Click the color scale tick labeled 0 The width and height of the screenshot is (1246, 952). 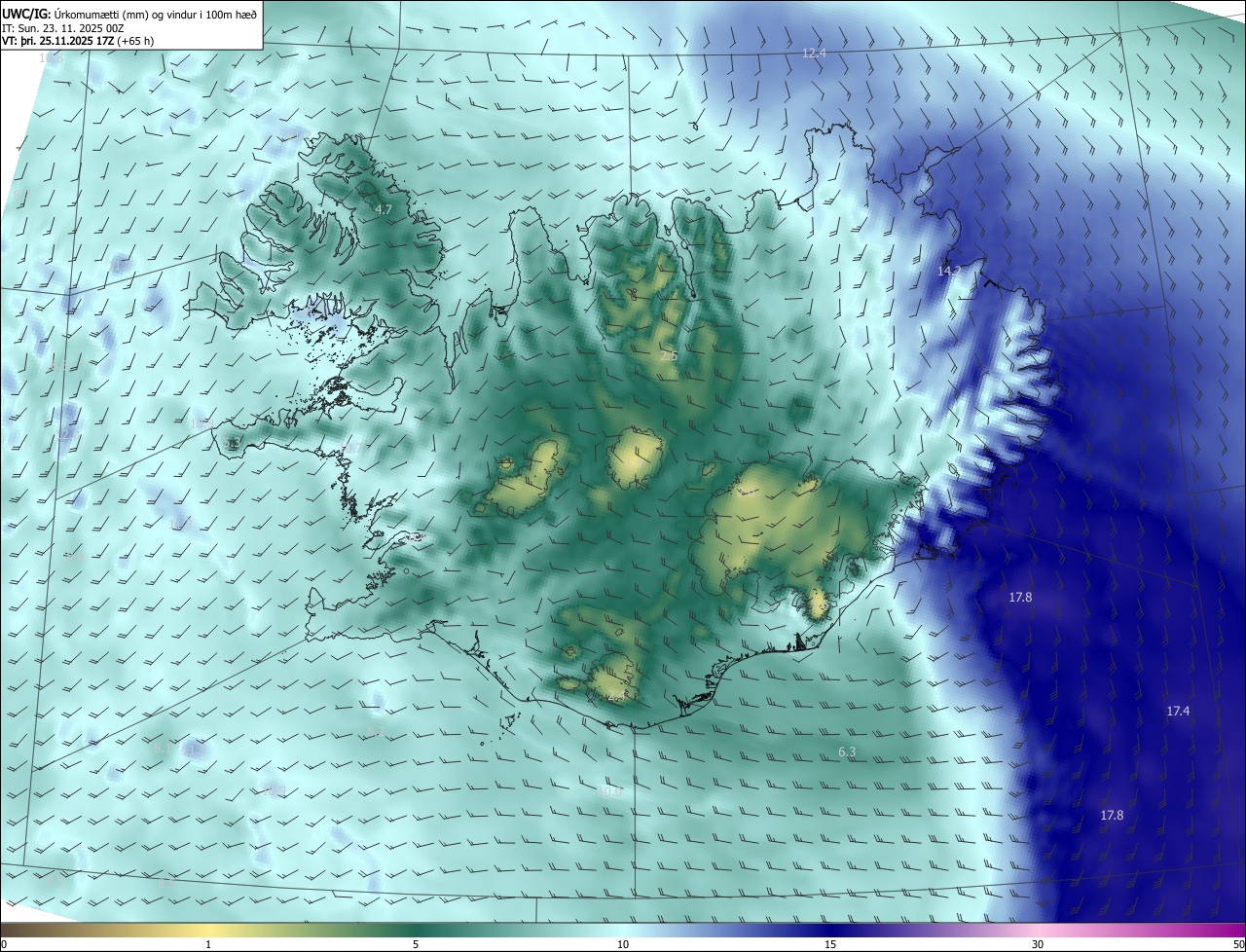[x=4, y=944]
